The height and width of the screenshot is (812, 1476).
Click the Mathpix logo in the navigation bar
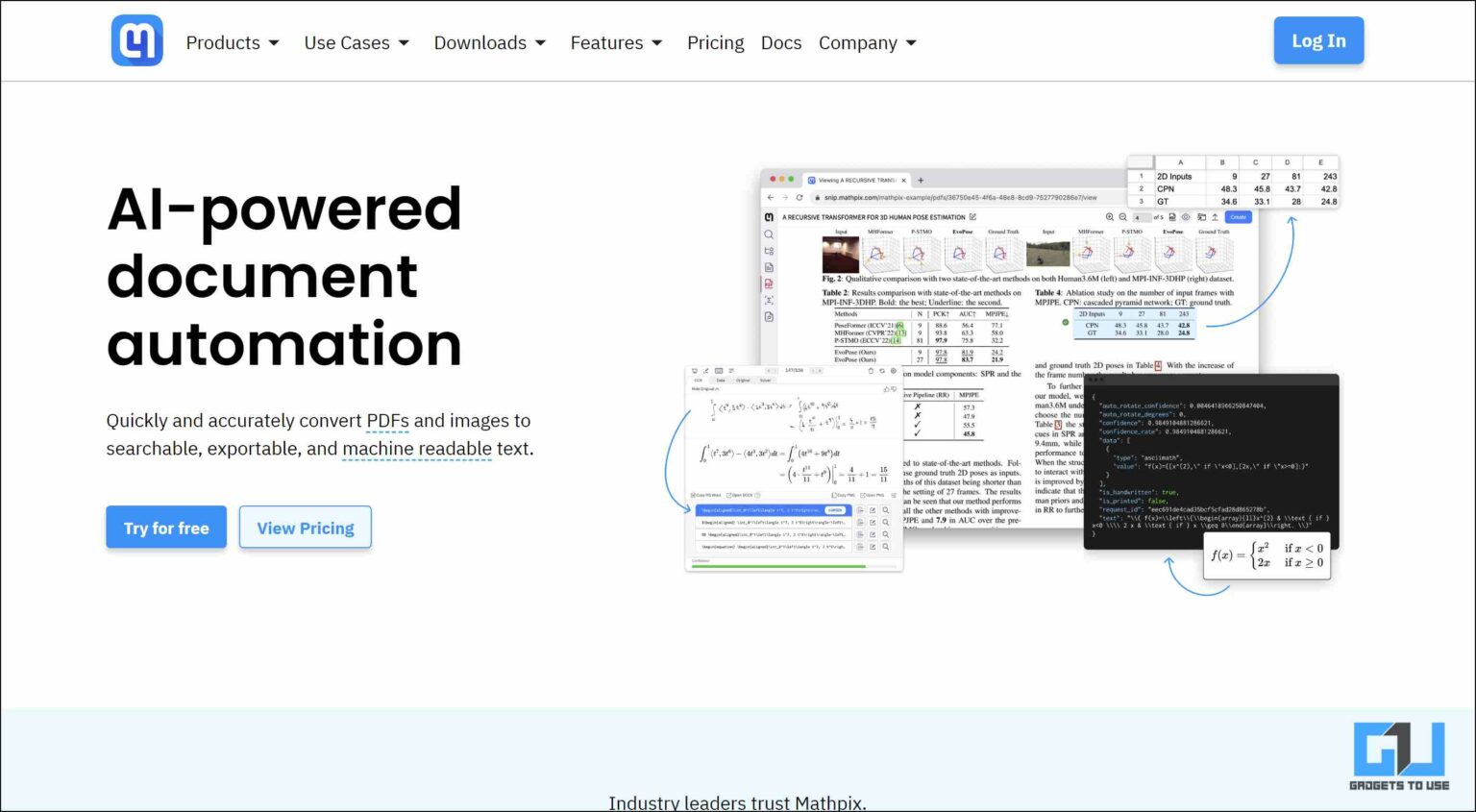tap(136, 40)
